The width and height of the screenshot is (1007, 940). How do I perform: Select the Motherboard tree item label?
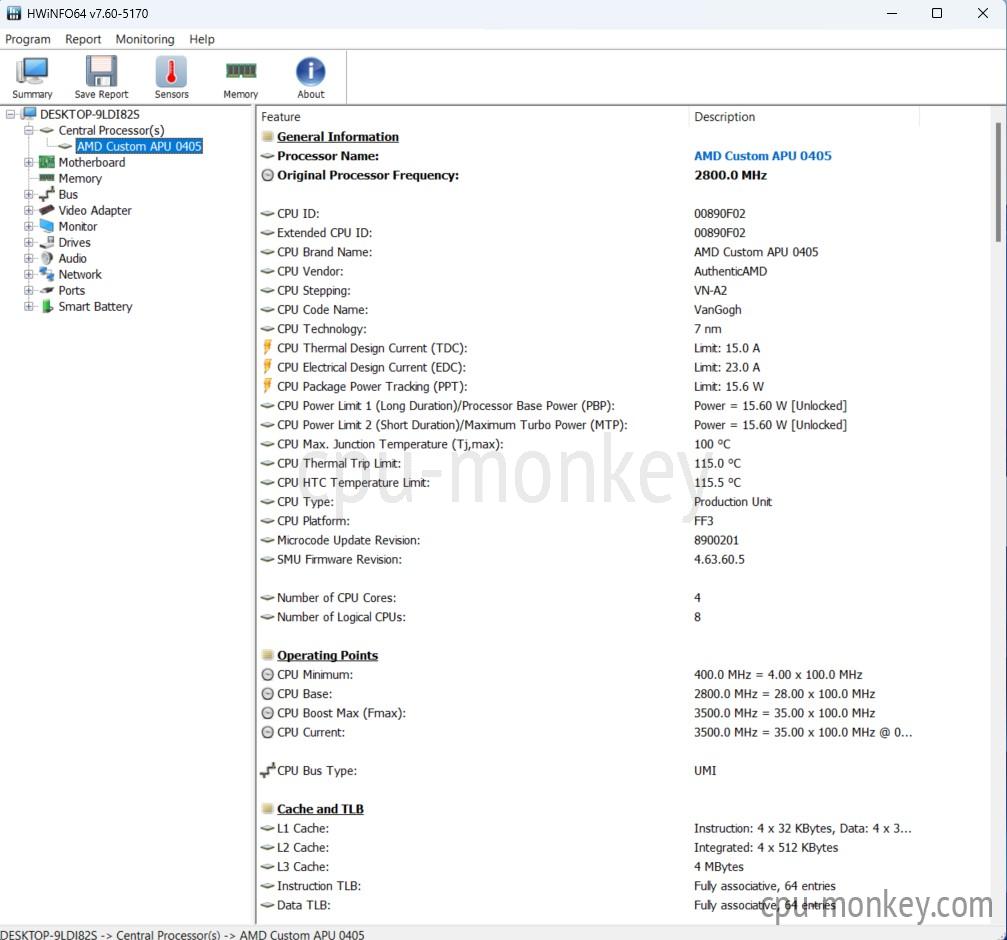[x=92, y=162]
